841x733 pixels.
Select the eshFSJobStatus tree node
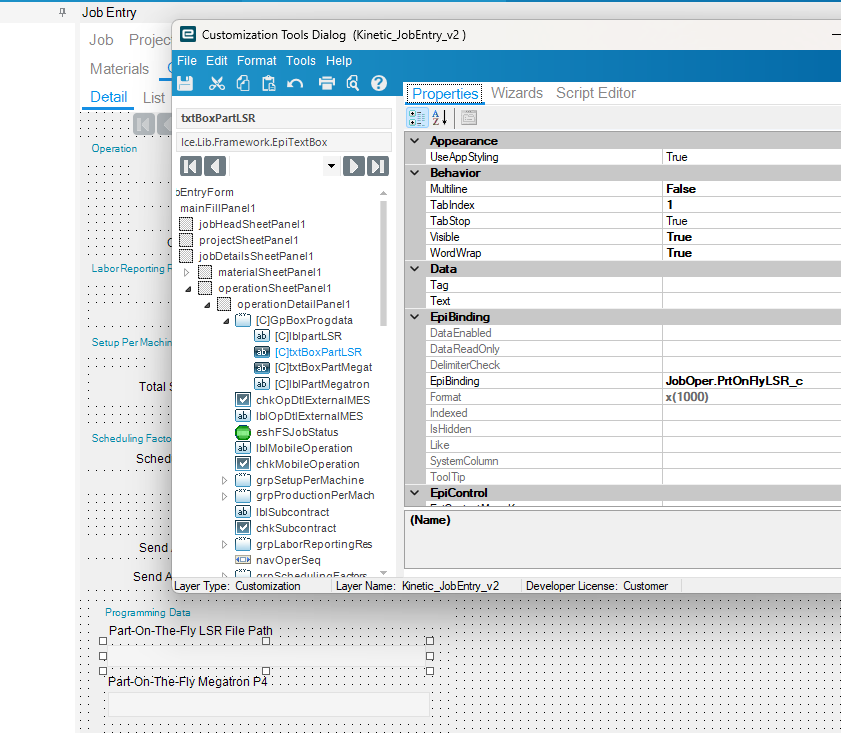coord(297,432)
